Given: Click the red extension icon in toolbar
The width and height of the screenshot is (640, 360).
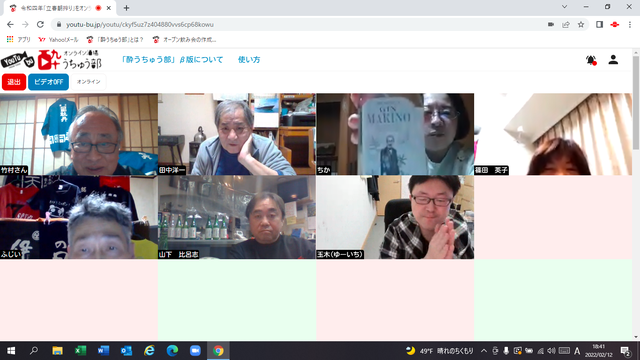Looking at the screenshot, I should 615,24.
